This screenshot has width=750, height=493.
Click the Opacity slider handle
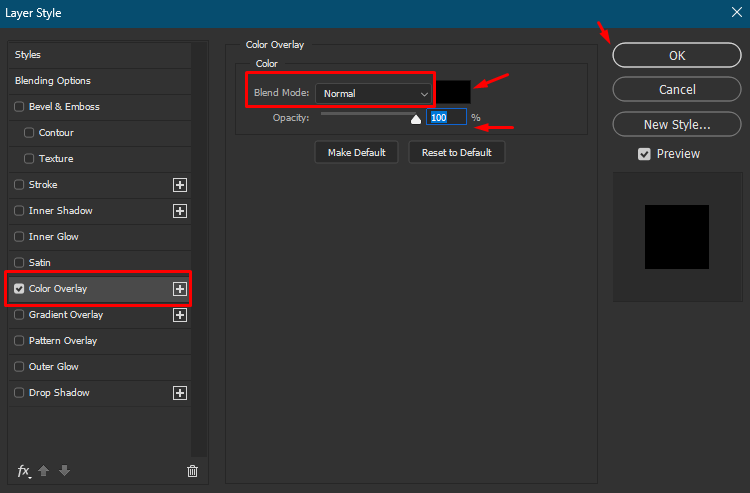[x=416, y=119]
